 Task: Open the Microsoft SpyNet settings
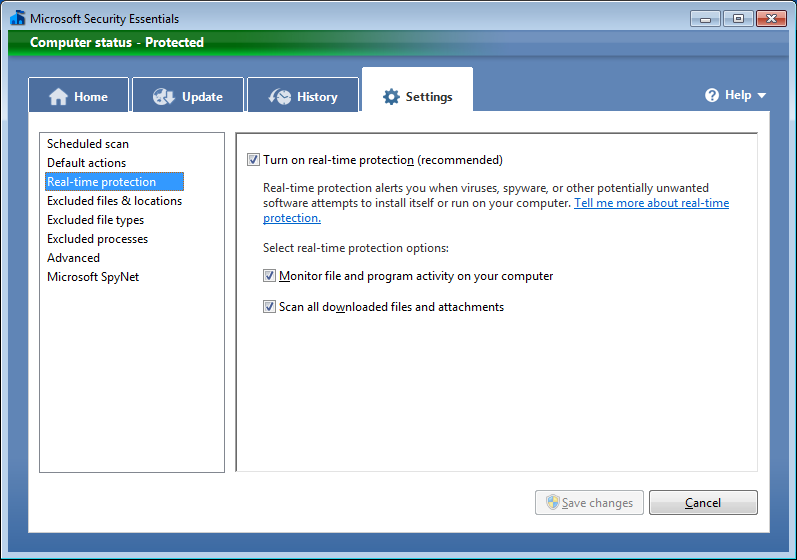pos(93,277)
